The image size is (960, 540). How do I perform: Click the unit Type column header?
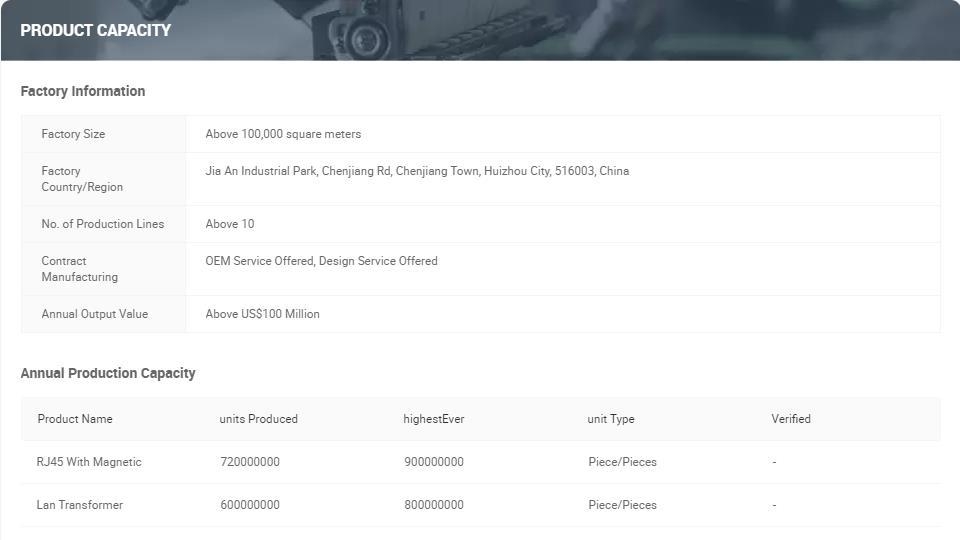coord(610,419)
